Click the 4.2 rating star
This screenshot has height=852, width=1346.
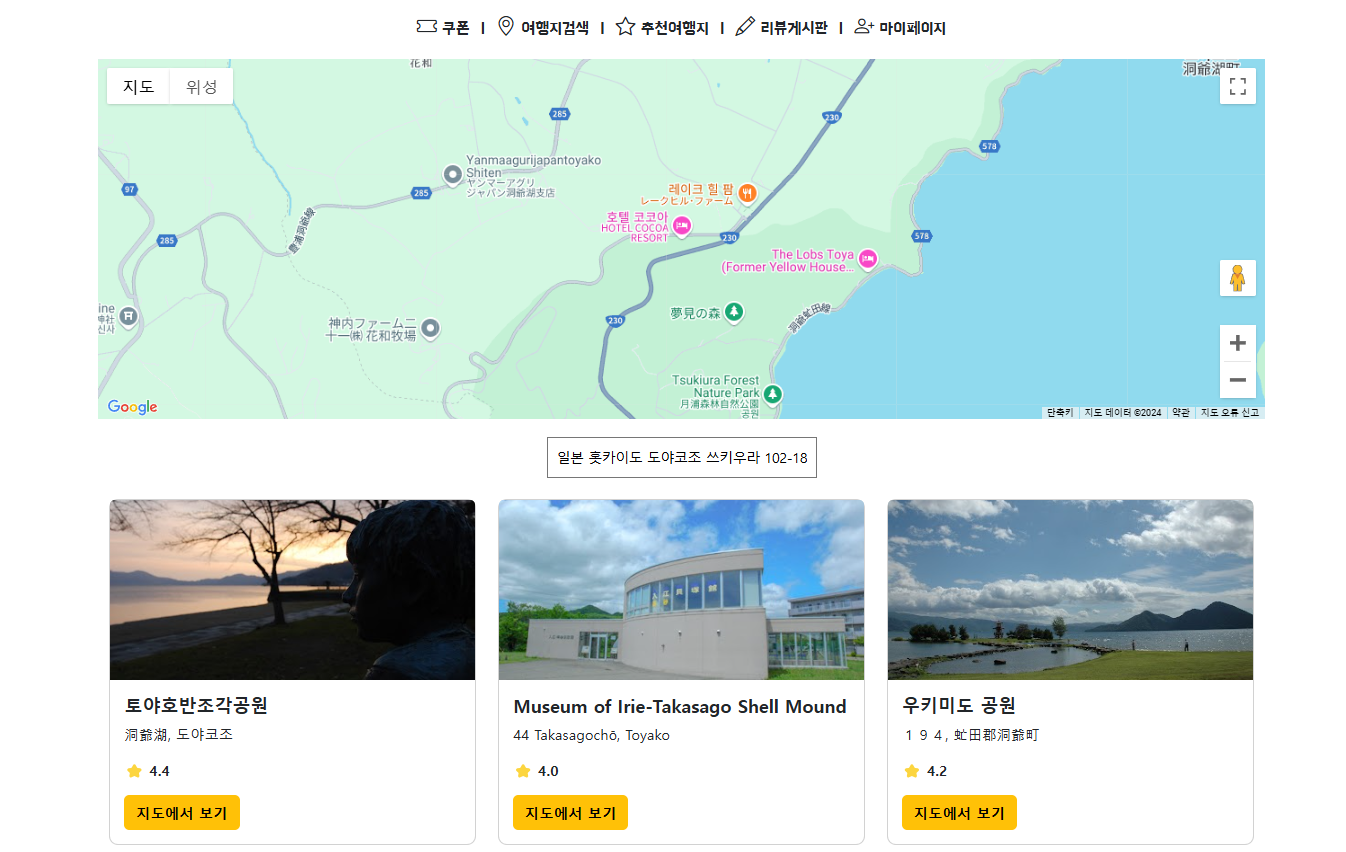point(911,771)
